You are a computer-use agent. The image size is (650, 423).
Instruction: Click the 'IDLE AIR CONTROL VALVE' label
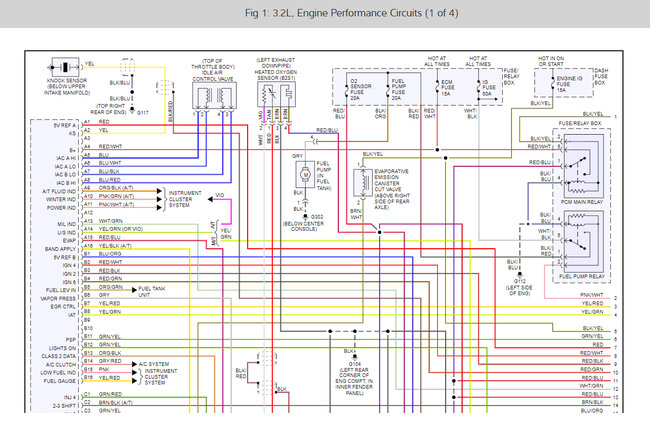point(213,75)
